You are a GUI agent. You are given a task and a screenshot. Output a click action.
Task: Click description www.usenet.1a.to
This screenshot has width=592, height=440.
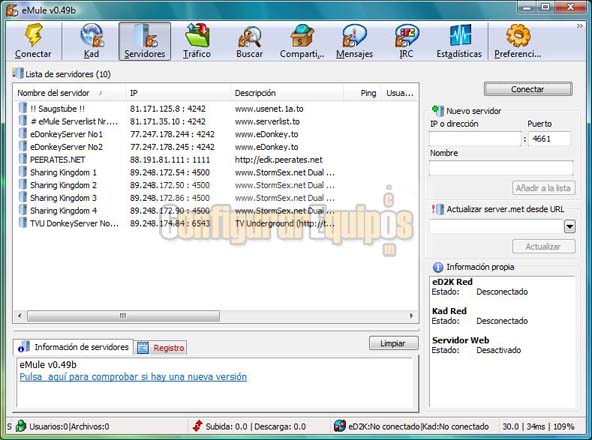(269, 109)
